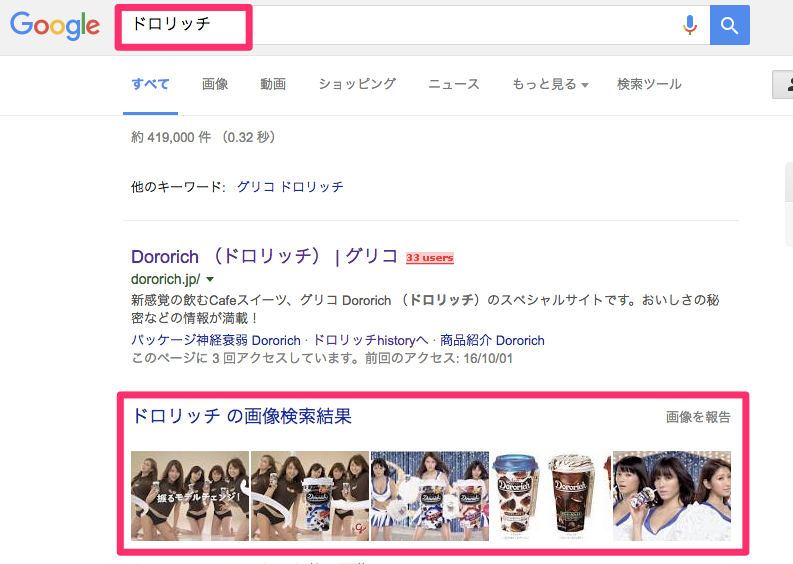Click the Google logo

click(x=55, y=25)
